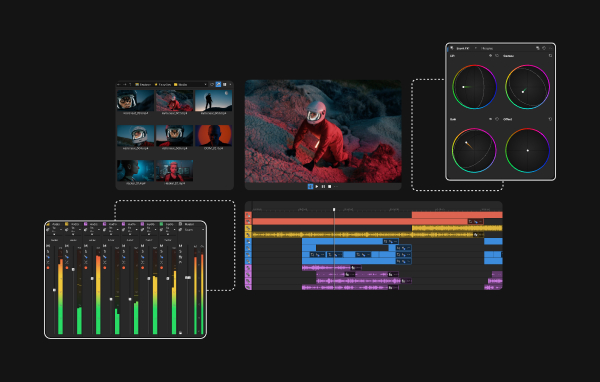The height and width of the screenshot is (382, 600).
Task: Open the FX dropdown in the color panel header
Action: [x=476, y=48]
